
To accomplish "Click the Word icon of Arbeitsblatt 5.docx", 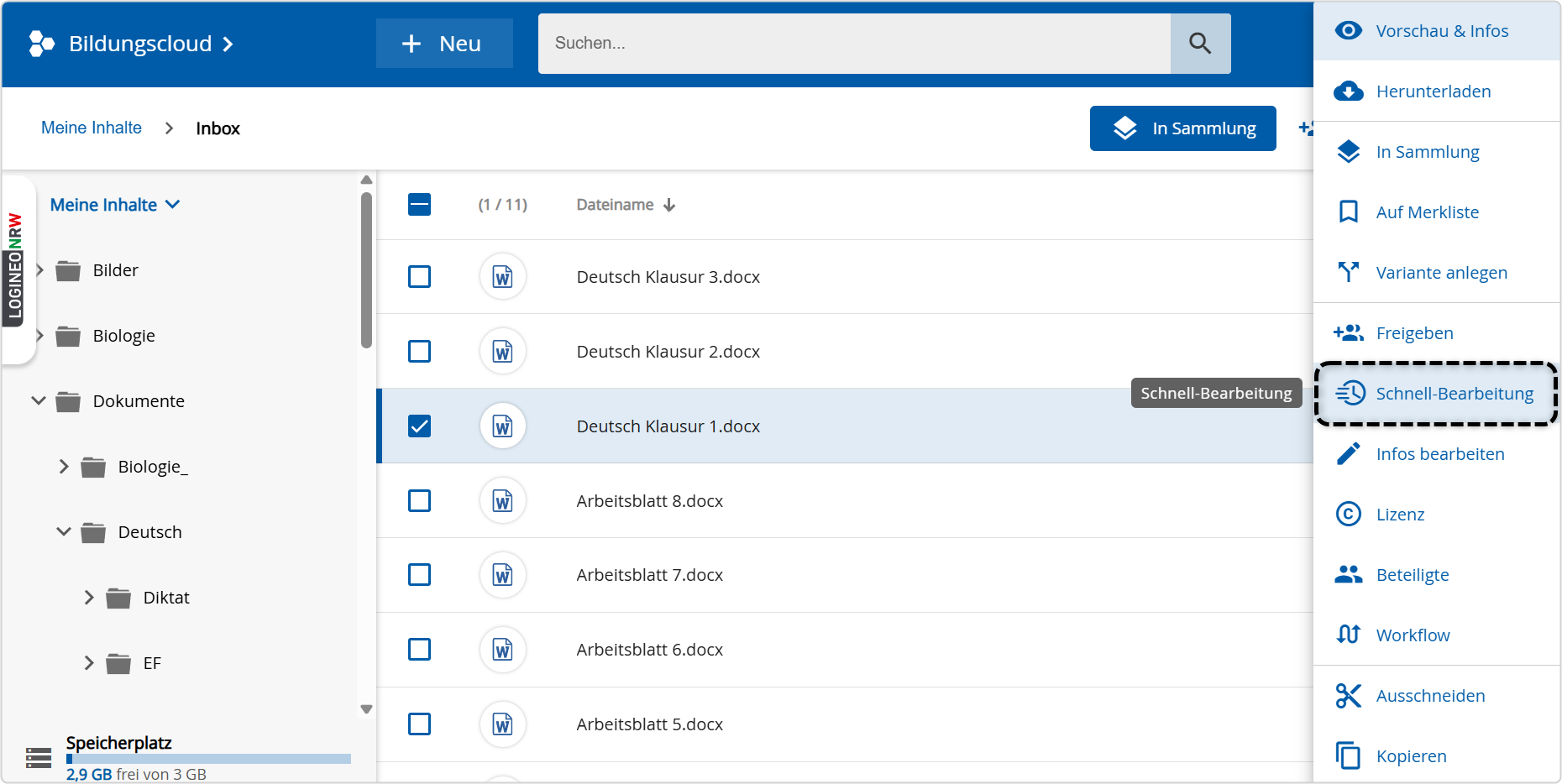I will (x=503, y=724).
